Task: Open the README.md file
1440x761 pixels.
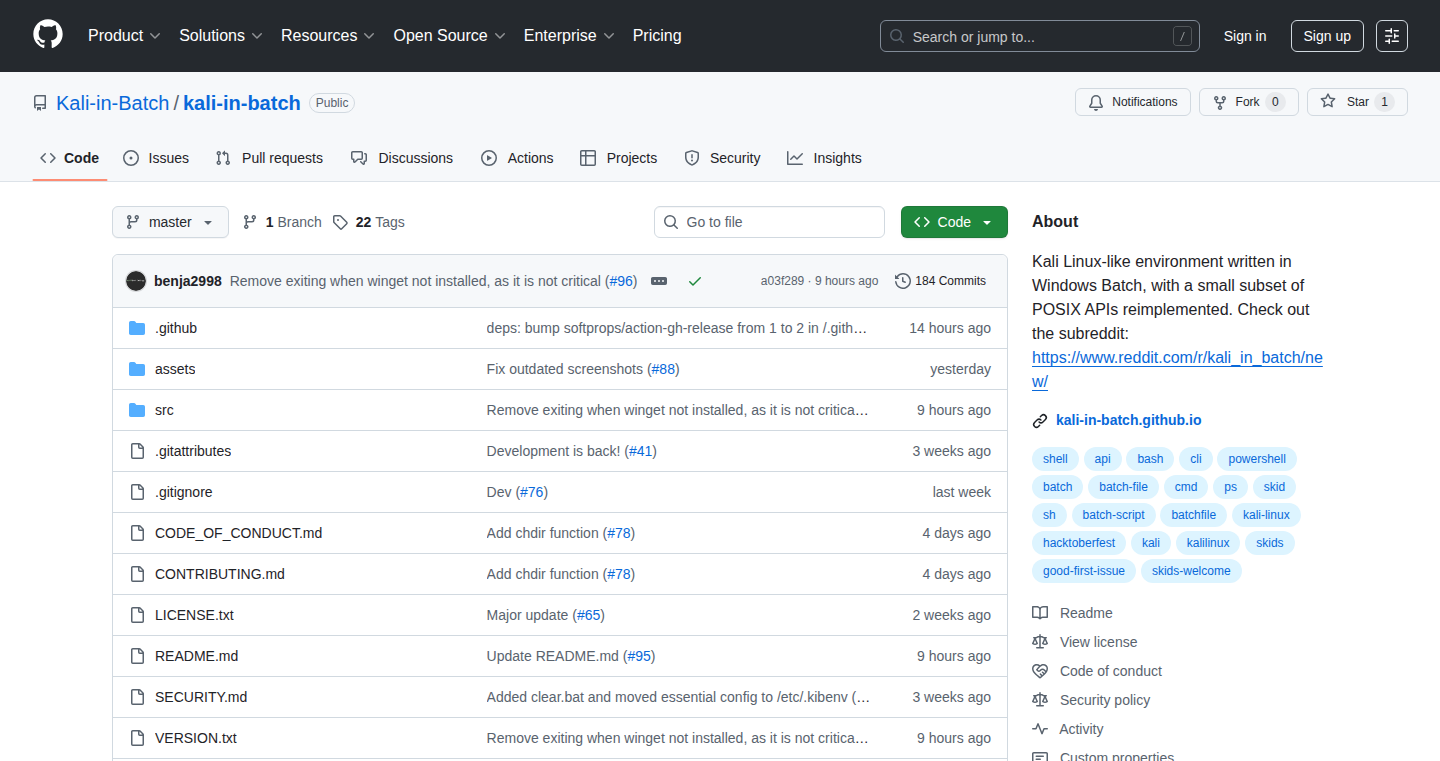Action: coord(197,656)
